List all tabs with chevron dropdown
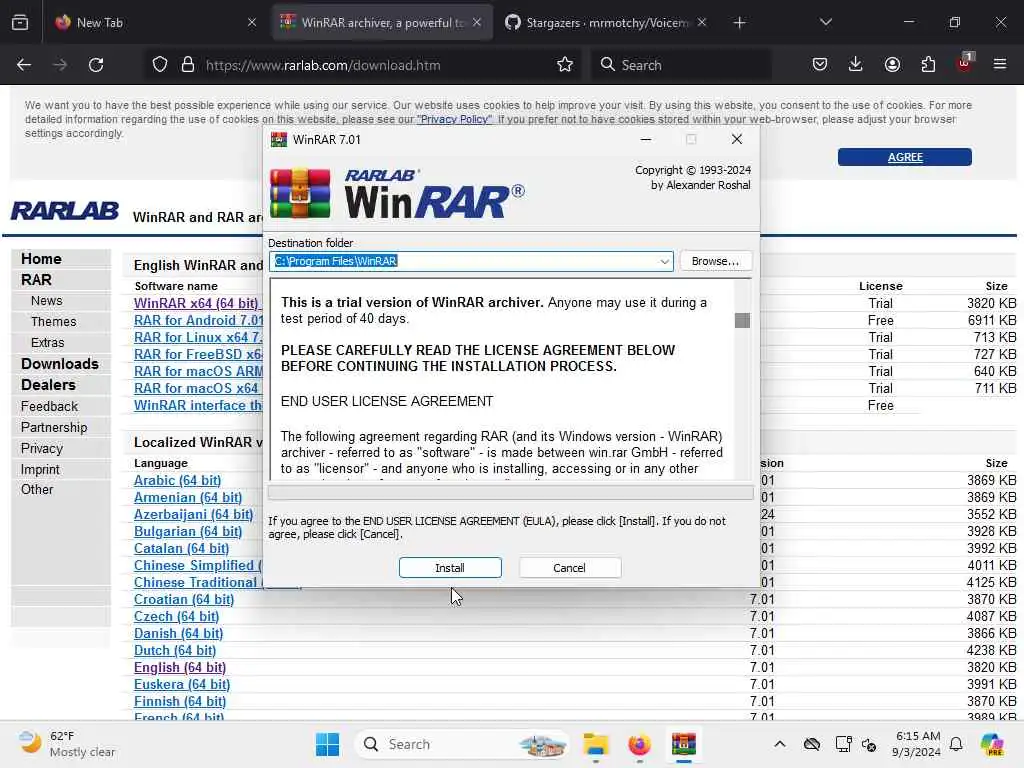 pyautogui.click(x=826, y=22)
